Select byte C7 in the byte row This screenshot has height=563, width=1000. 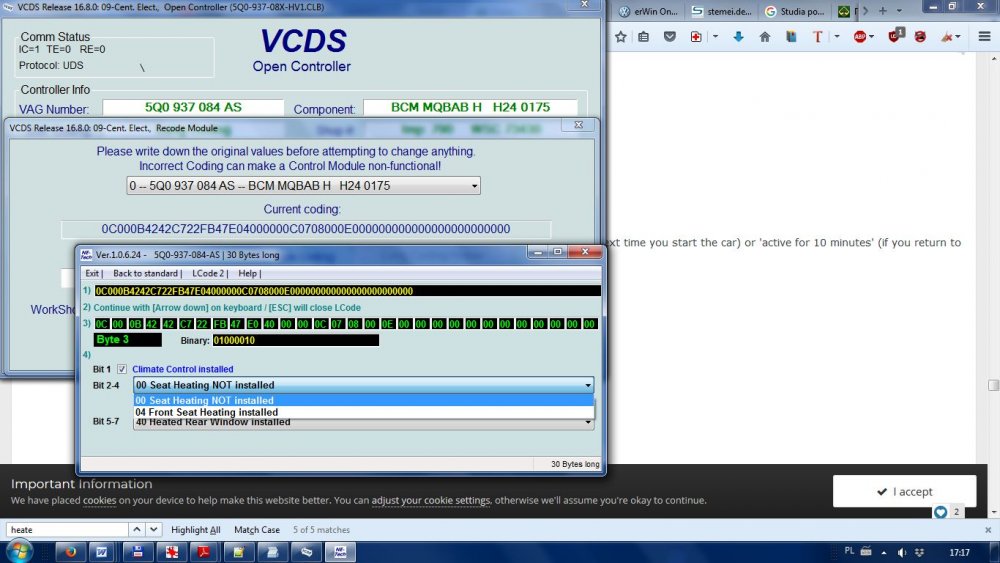[x=186, y=324]
